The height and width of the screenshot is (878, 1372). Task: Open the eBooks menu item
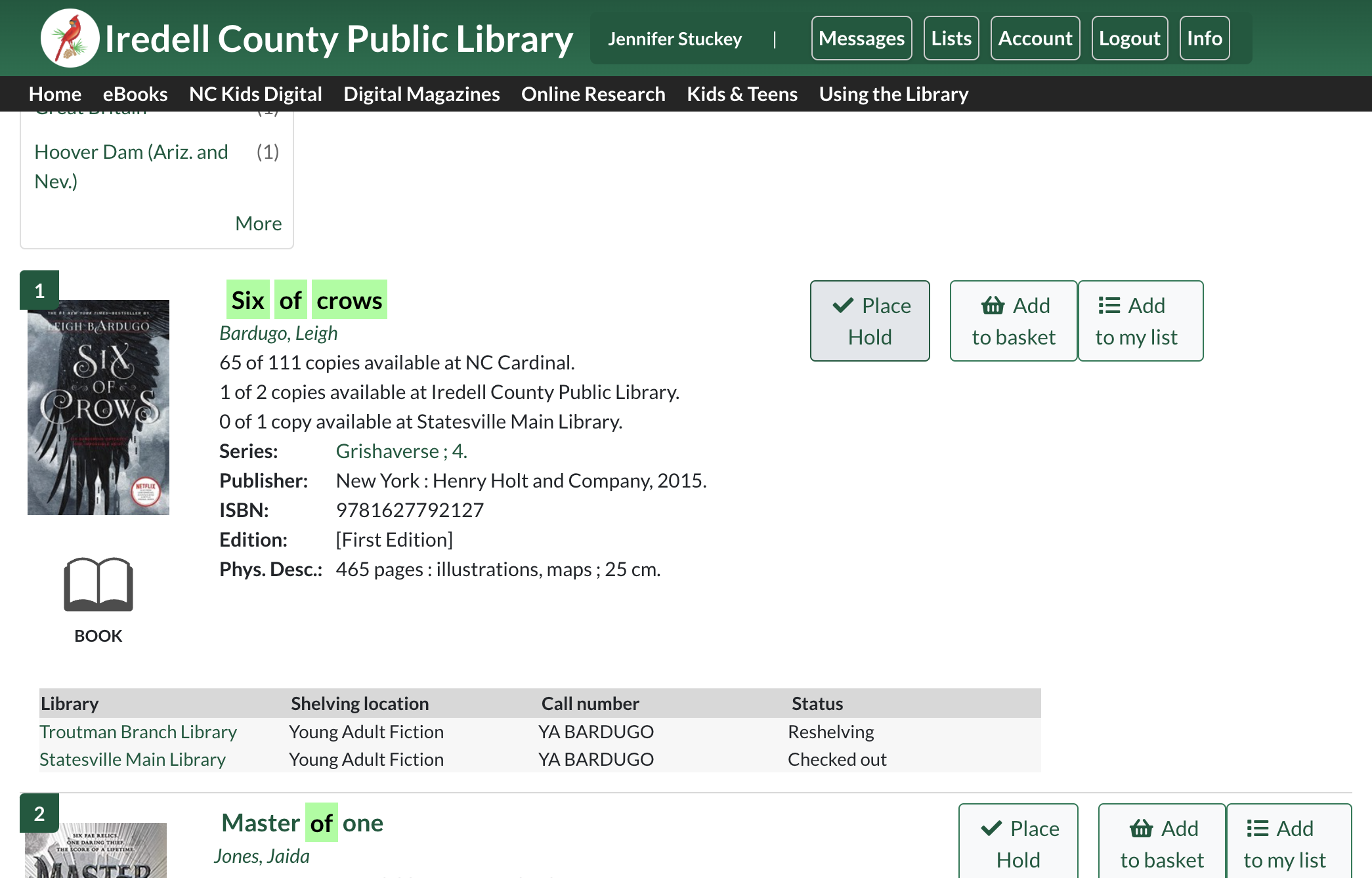click(x=135, y=94)
